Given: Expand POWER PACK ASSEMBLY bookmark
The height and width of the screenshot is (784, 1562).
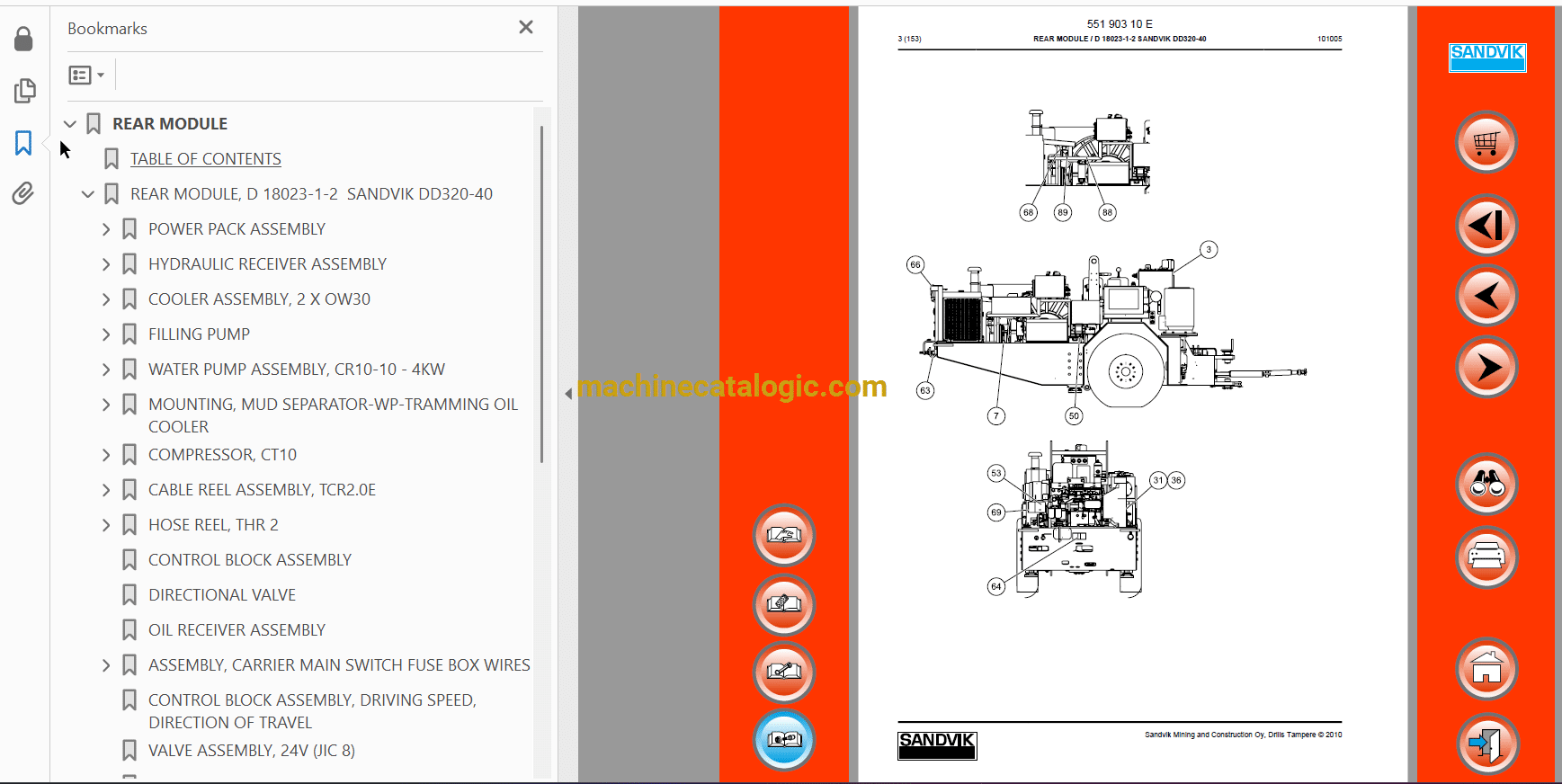Looking at the screenshot, I should pyautogui.click(x=106, y=229).
